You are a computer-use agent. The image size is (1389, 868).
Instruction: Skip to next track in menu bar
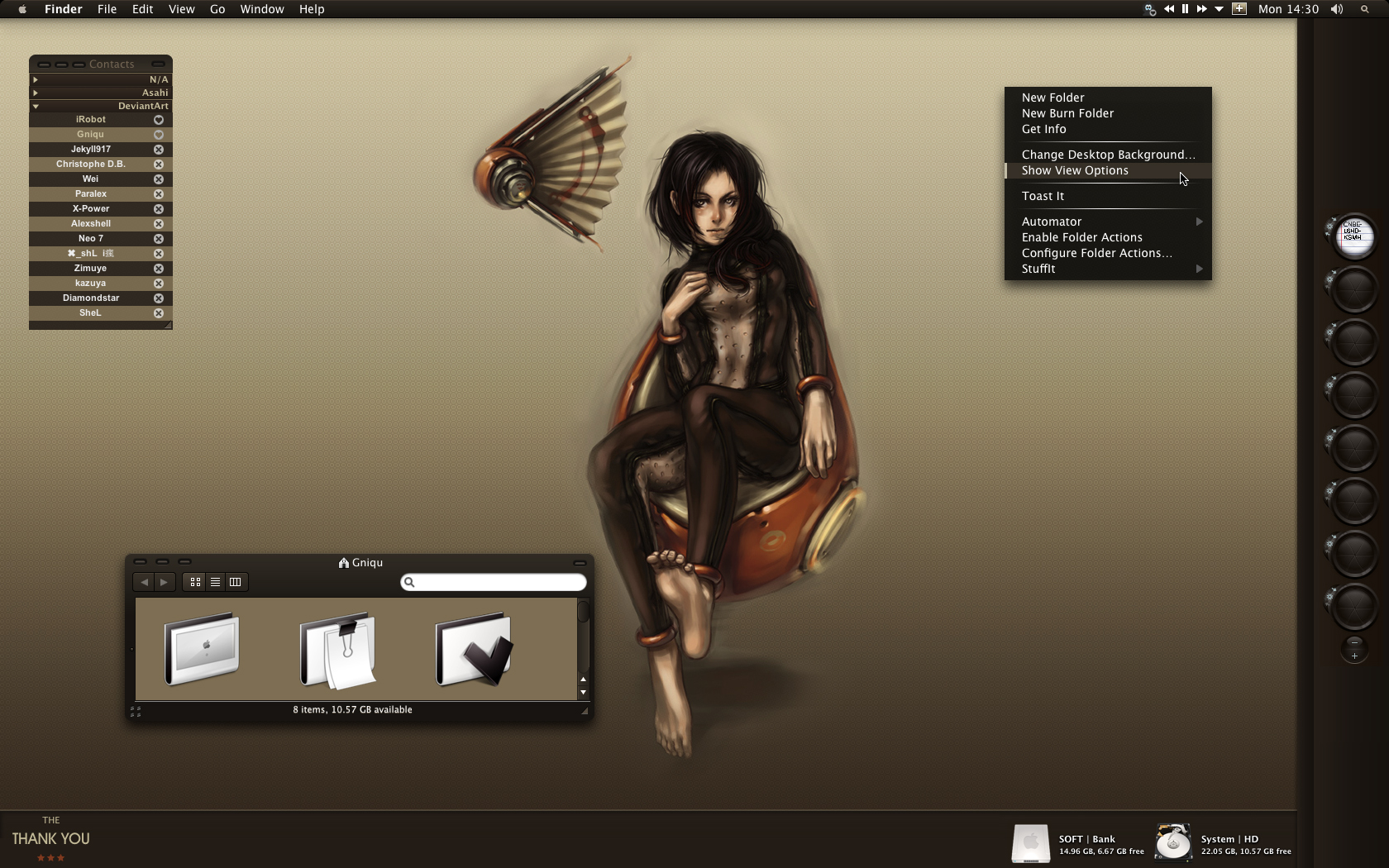[x=1201, y=9]
